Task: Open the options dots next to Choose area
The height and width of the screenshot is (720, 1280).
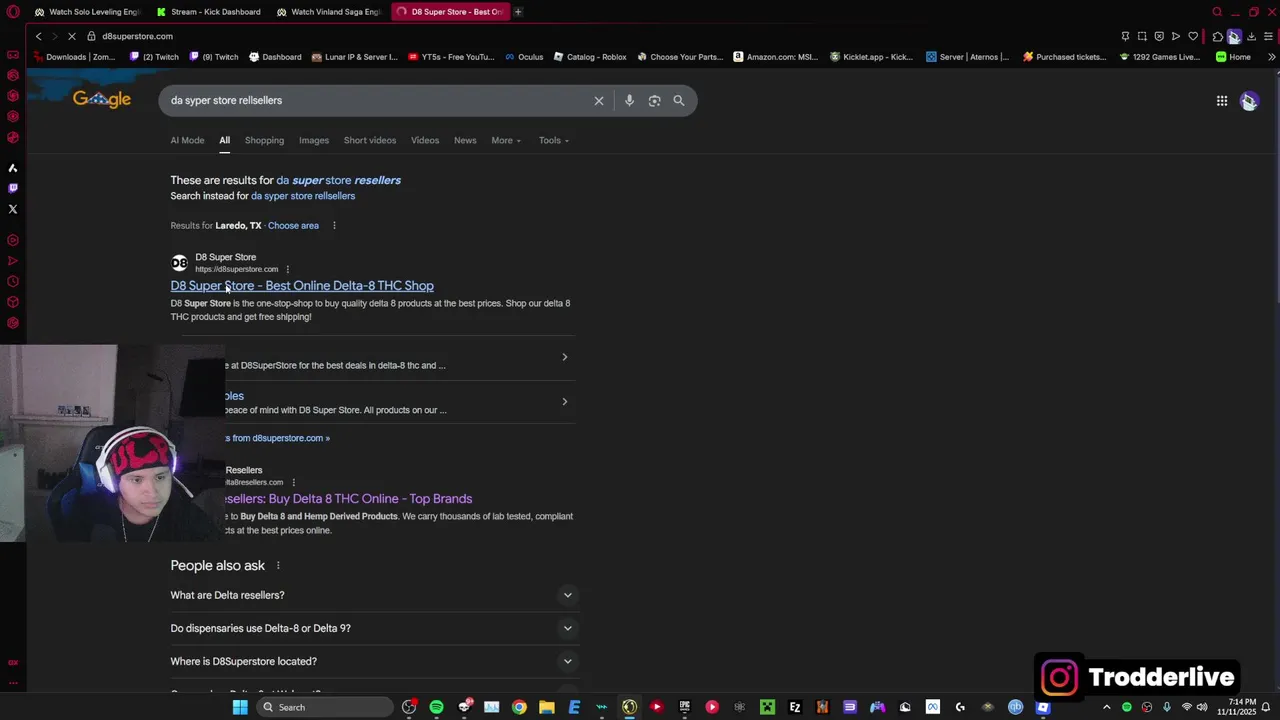Action: point(334,226)
